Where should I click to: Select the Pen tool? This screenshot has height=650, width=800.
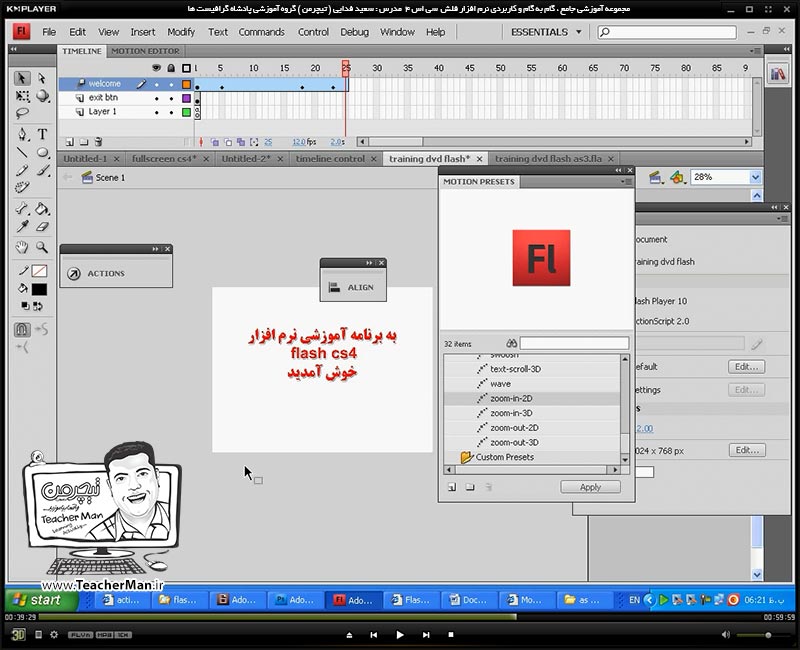[x=22, y=134]
